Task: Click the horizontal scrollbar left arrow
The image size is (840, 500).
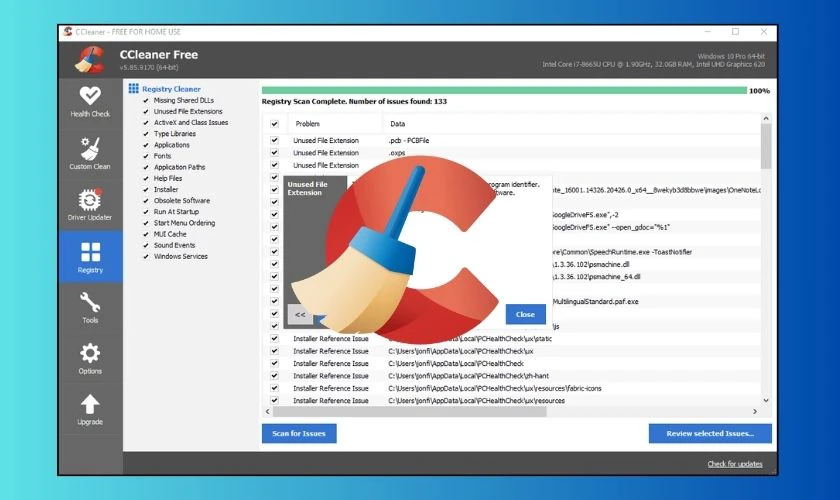Action: coord(268,412)
